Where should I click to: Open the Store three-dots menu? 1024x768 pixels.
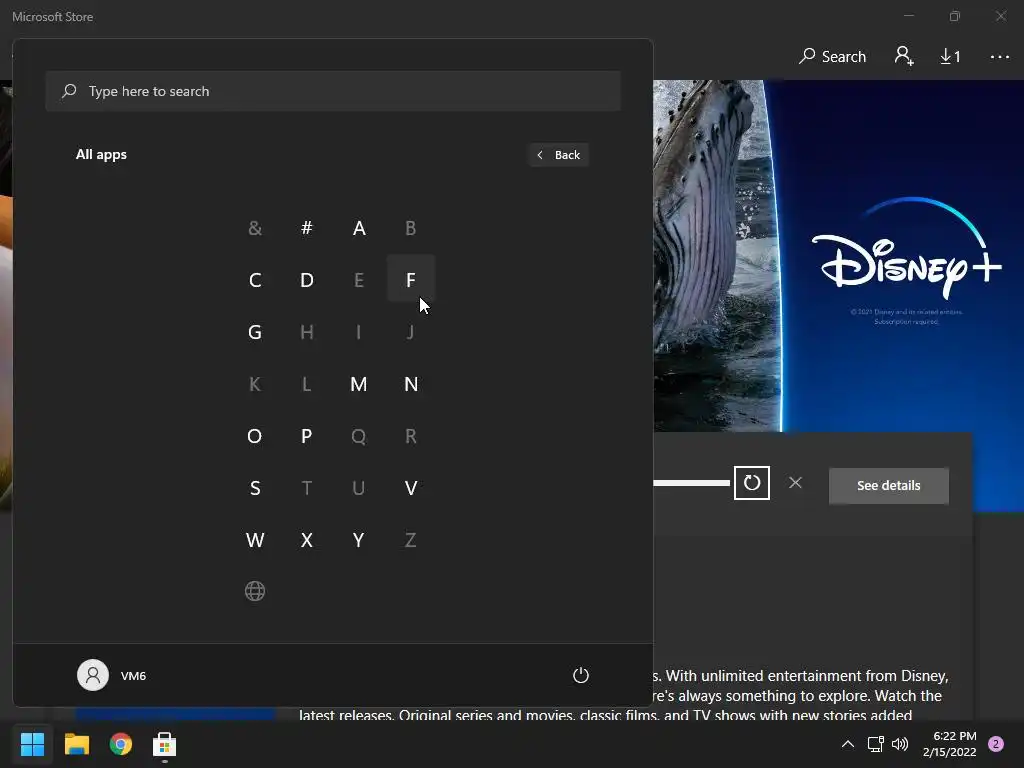pos(999,57)
